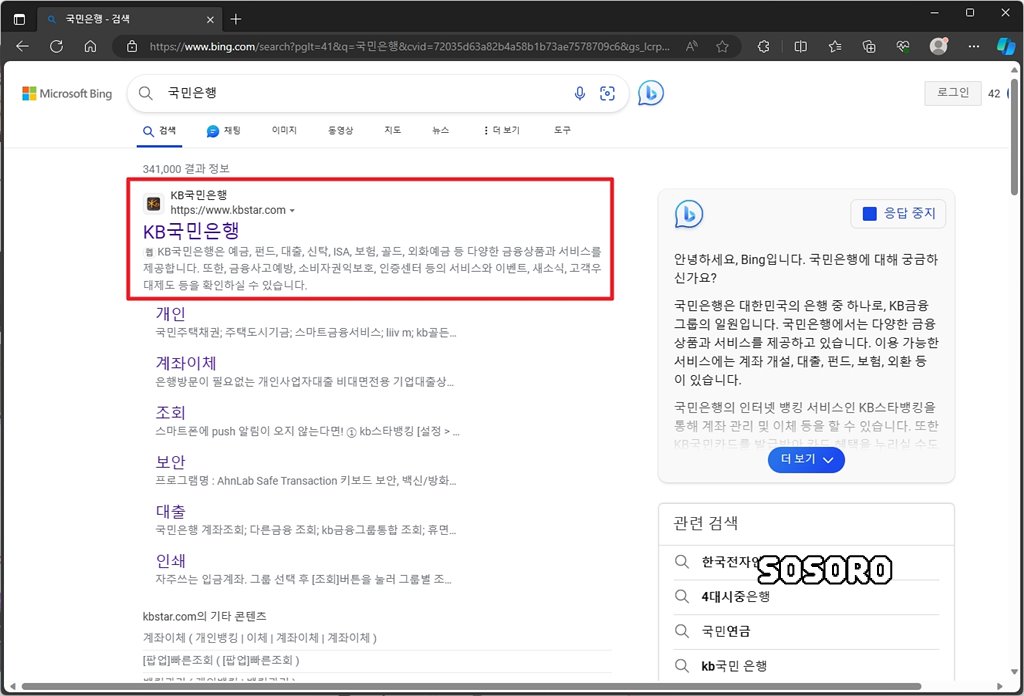Open the 도구 search tools

click(562, 131)
